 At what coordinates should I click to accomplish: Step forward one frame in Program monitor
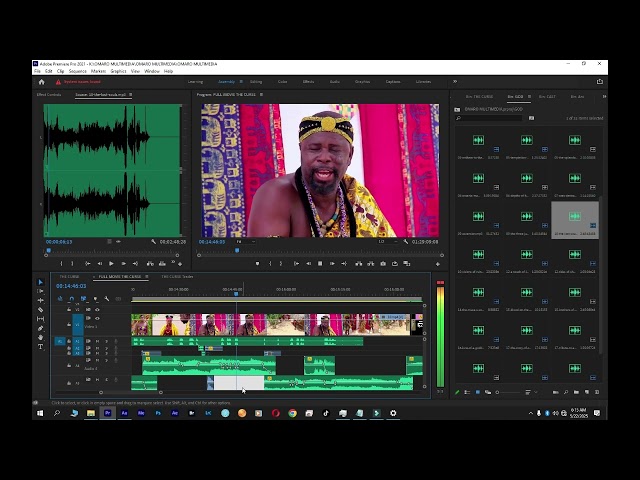(x=332, y=264)
